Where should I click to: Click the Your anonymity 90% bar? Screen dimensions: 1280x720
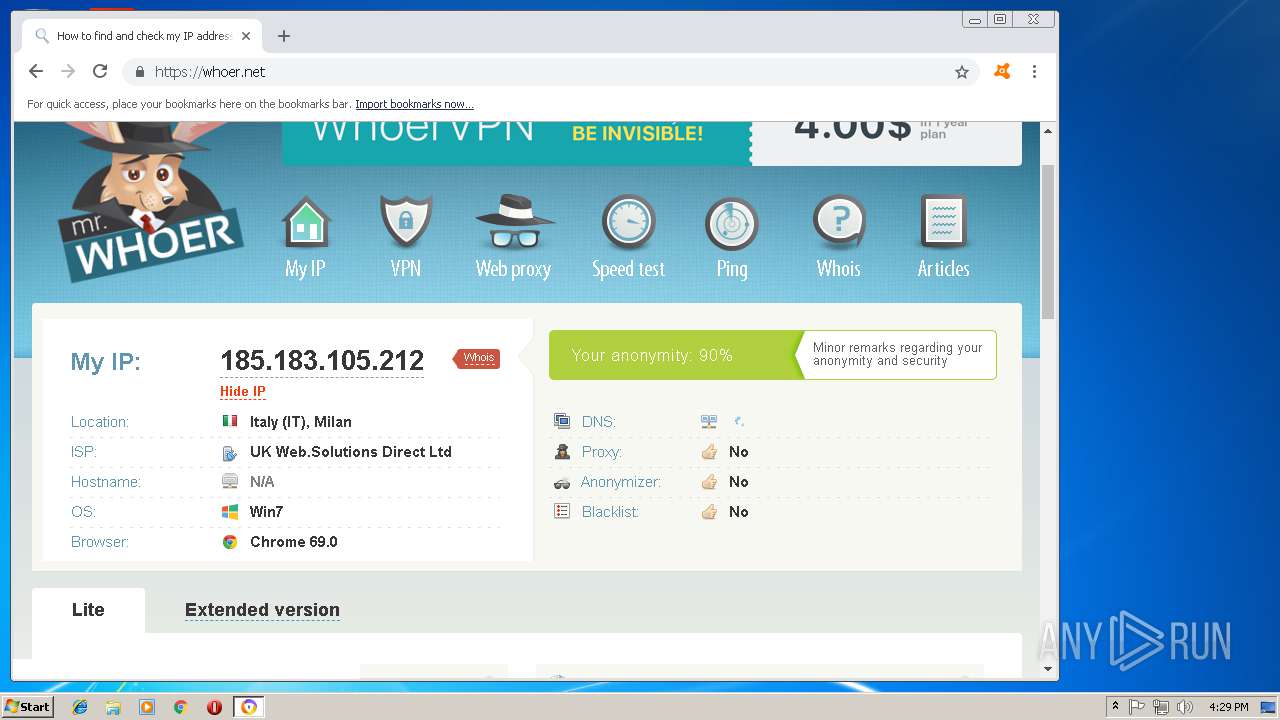tap(675, 355)
